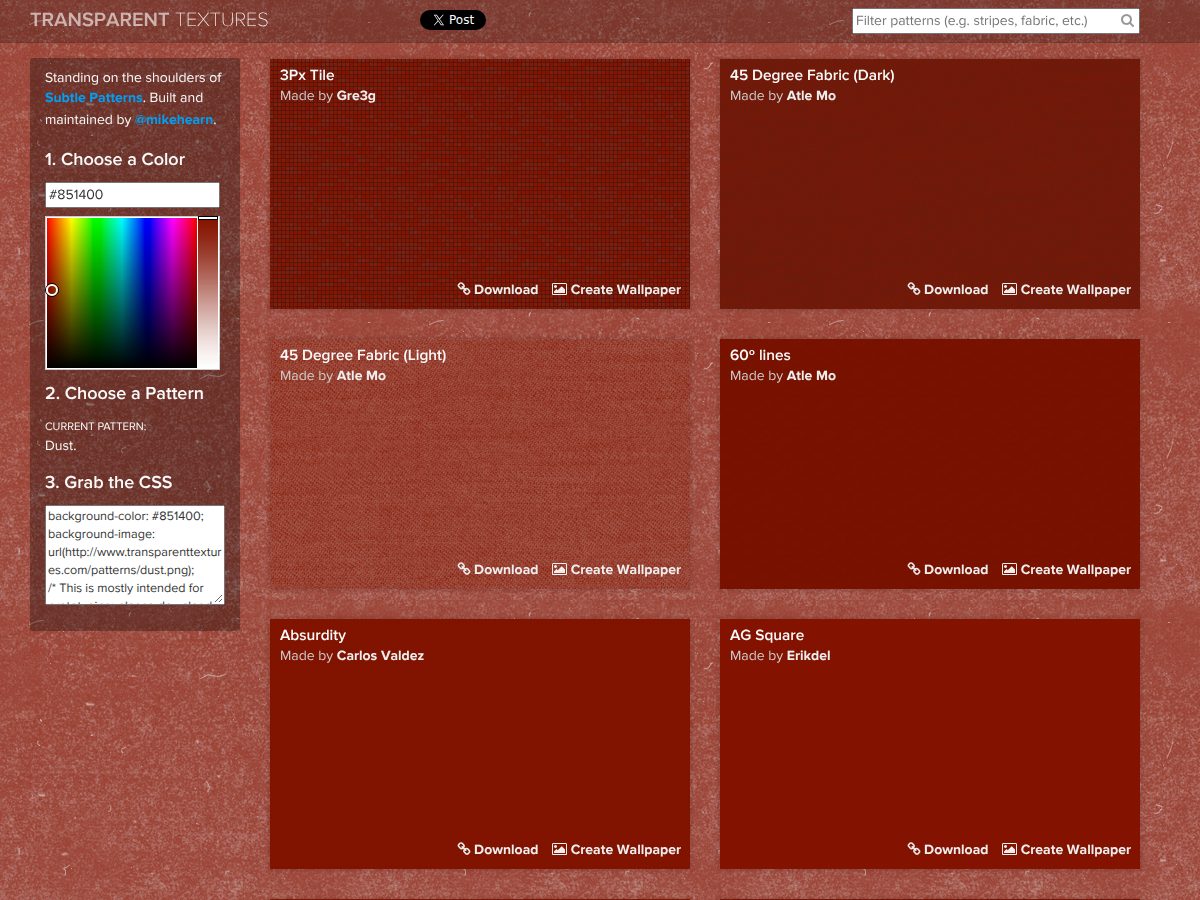This screenshot has width=1200, height=900.
Task: Create wallpaper from 60° lines
Action: tap(1066, 570)
